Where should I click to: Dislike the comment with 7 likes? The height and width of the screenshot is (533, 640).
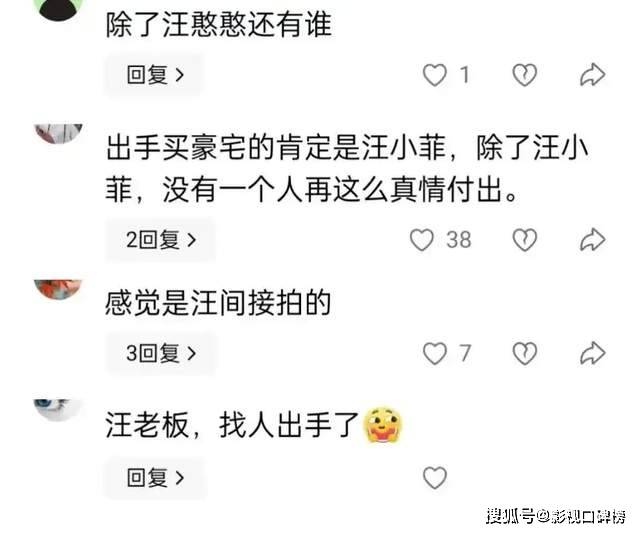coord(524,353)
